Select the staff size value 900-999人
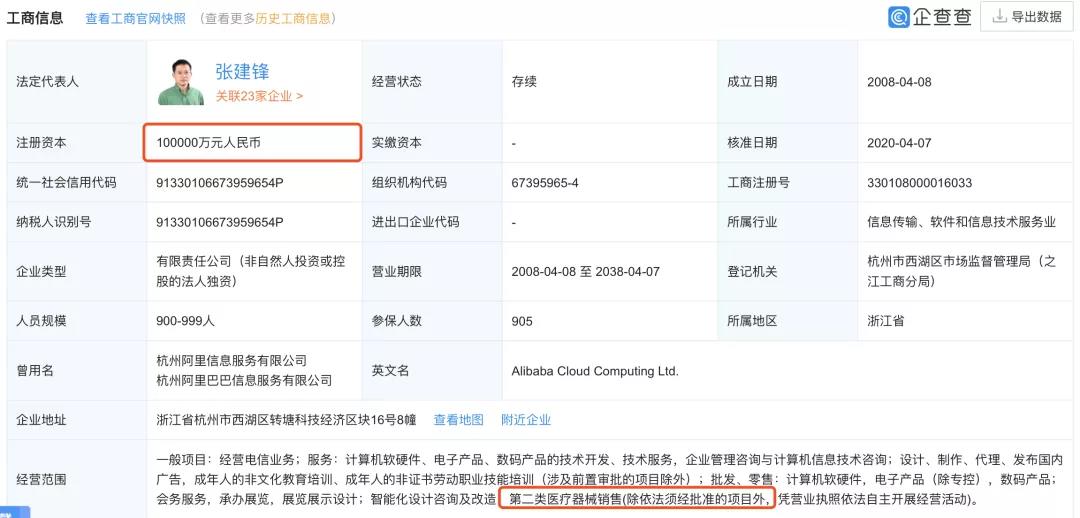Screen dimensions: 1080x518 (x=186, y=321)
